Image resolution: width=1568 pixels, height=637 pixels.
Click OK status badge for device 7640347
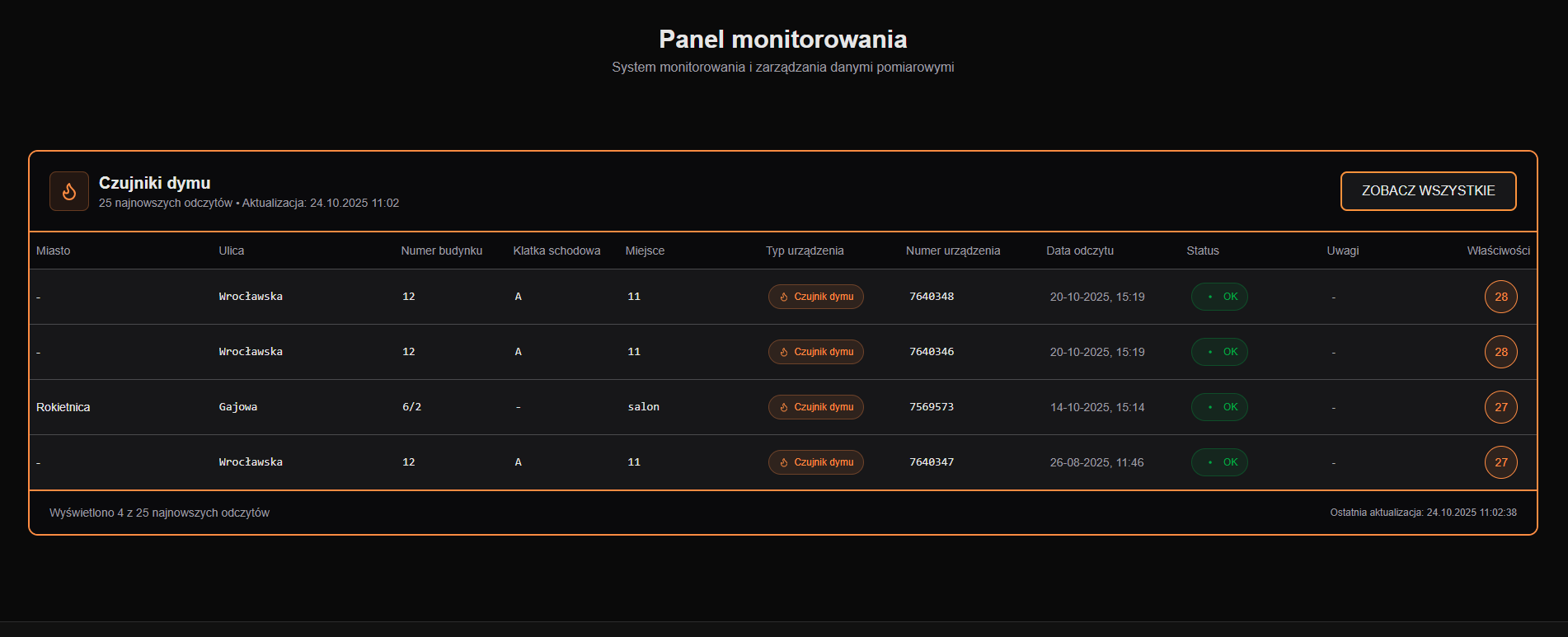1219,462
